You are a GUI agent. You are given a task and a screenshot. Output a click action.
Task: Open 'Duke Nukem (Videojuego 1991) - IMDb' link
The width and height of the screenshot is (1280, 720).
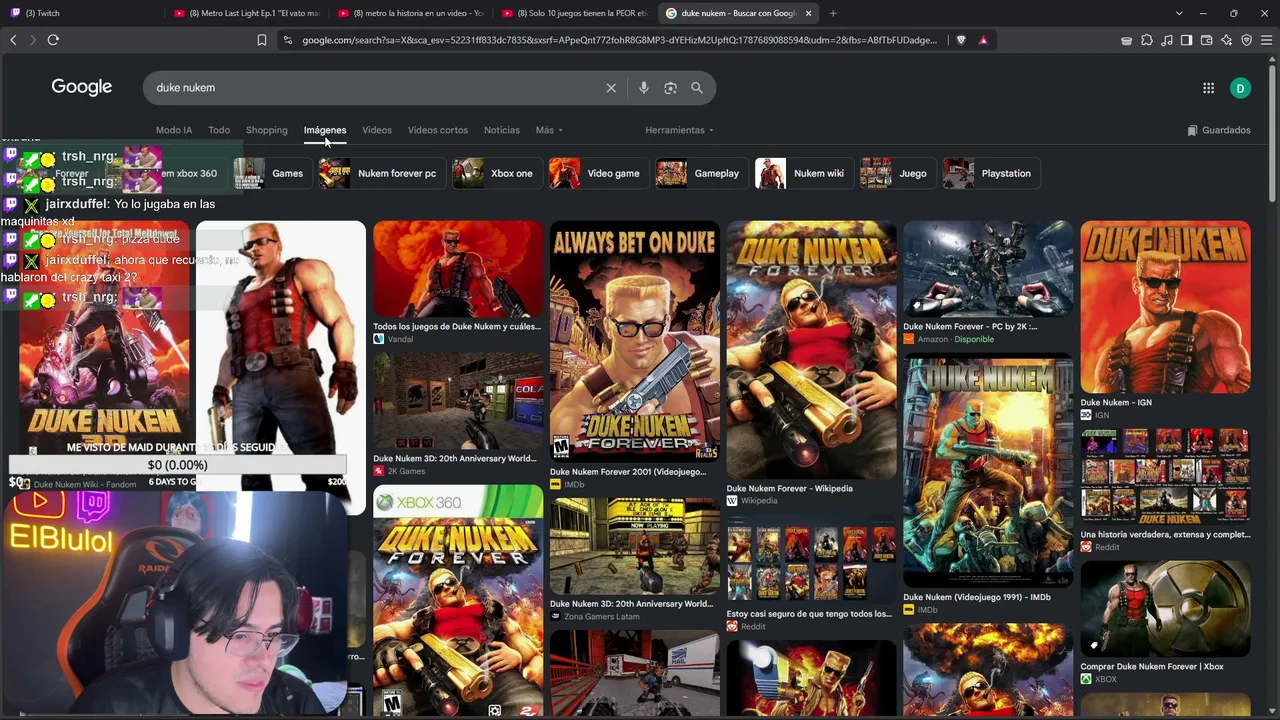(977, 598)
